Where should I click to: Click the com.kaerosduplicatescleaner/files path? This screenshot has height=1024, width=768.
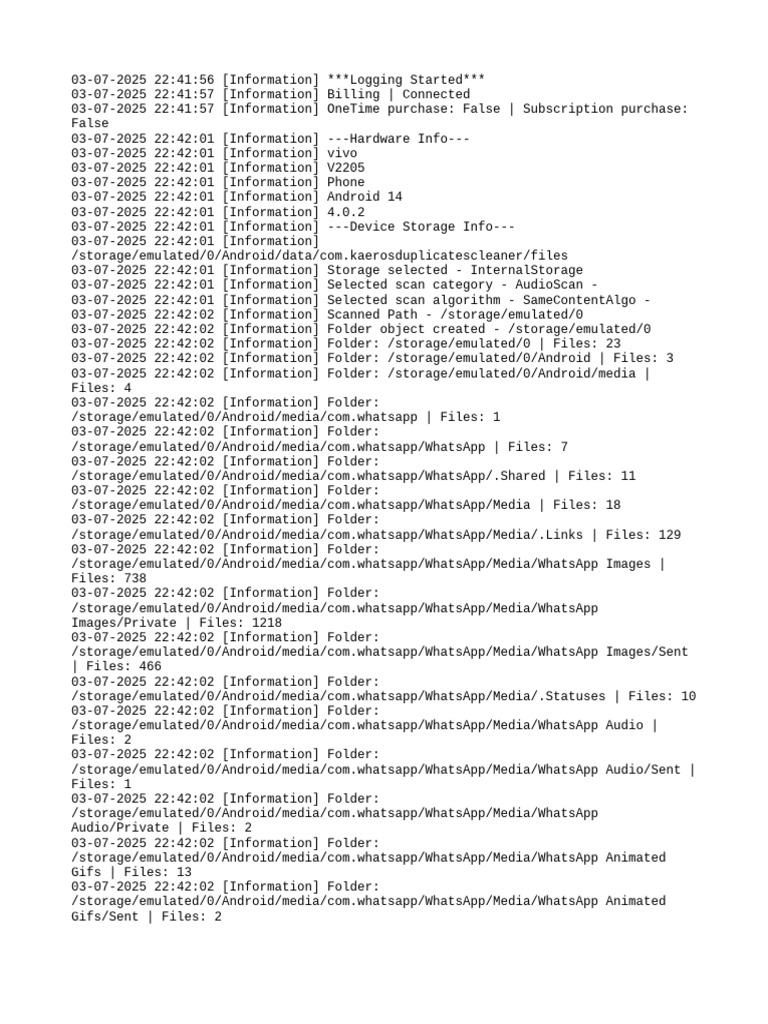(x=319, y=255)
